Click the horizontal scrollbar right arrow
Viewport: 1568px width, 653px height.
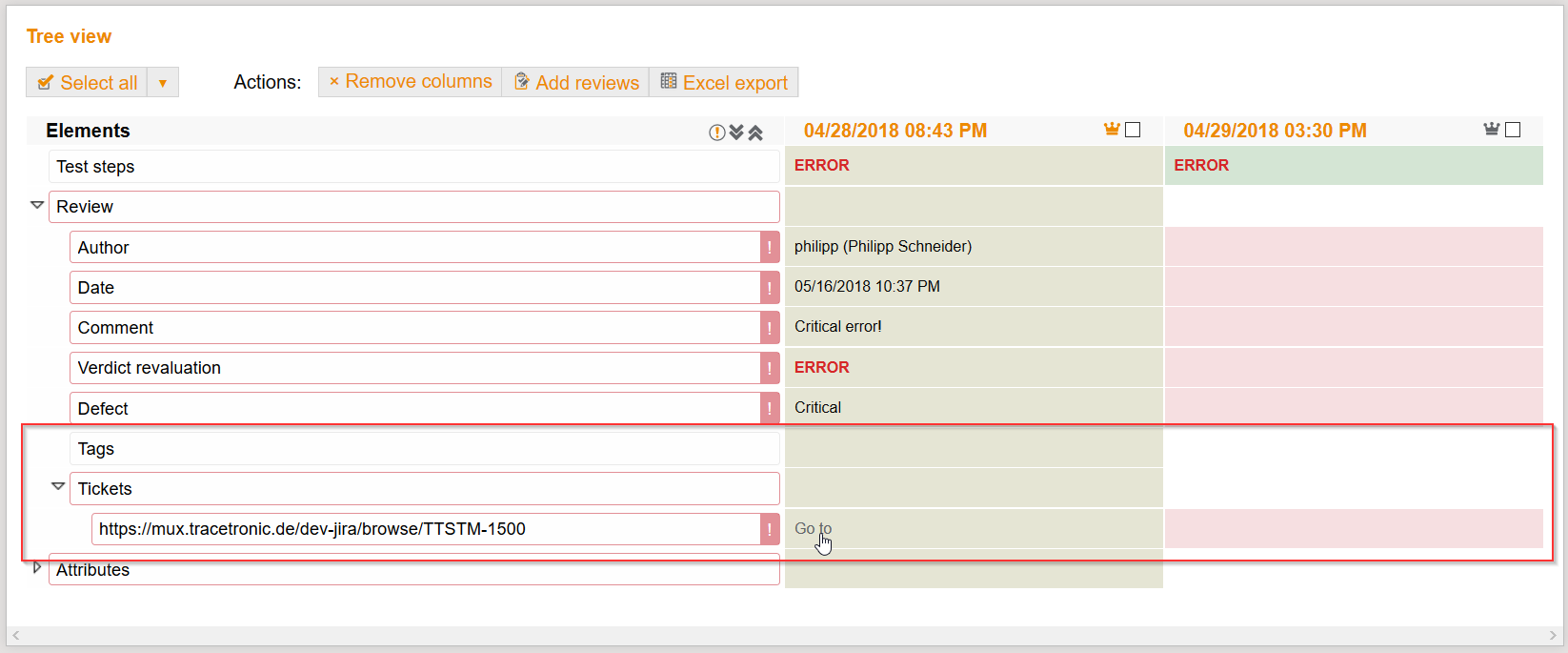point(1553,635)
